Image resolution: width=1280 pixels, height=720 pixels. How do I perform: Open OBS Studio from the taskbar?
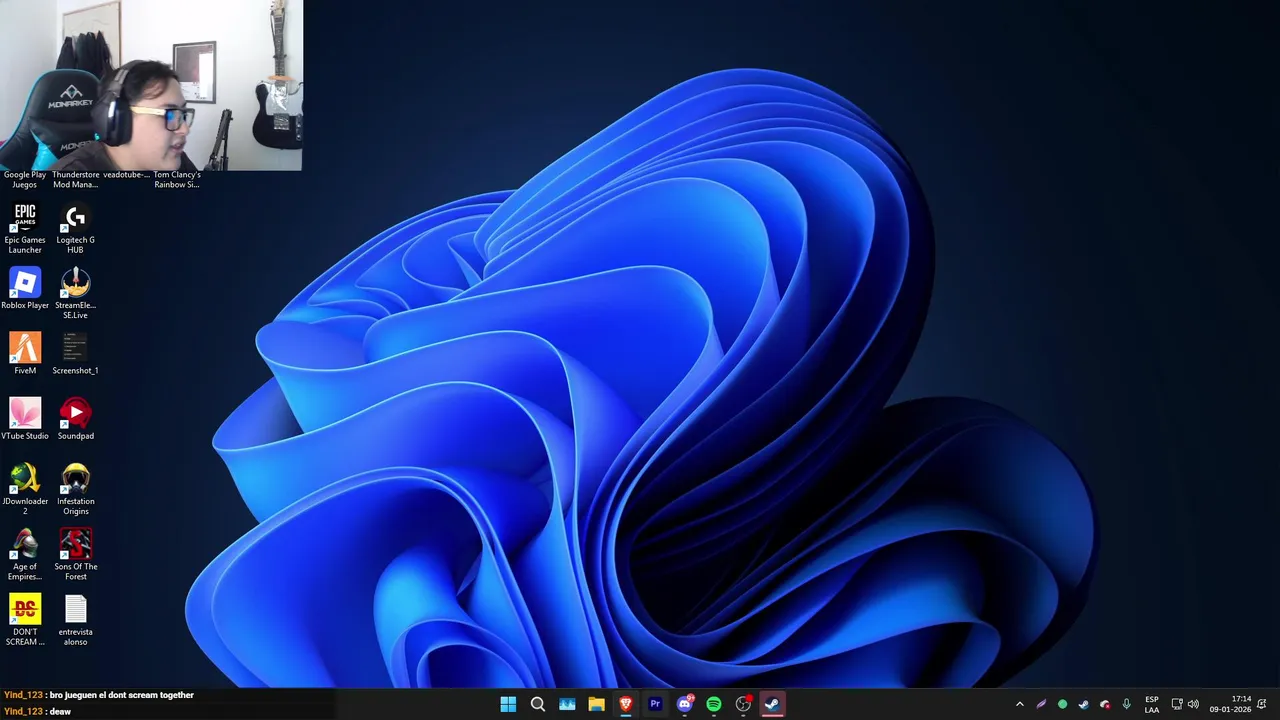[x=743, y=704]
